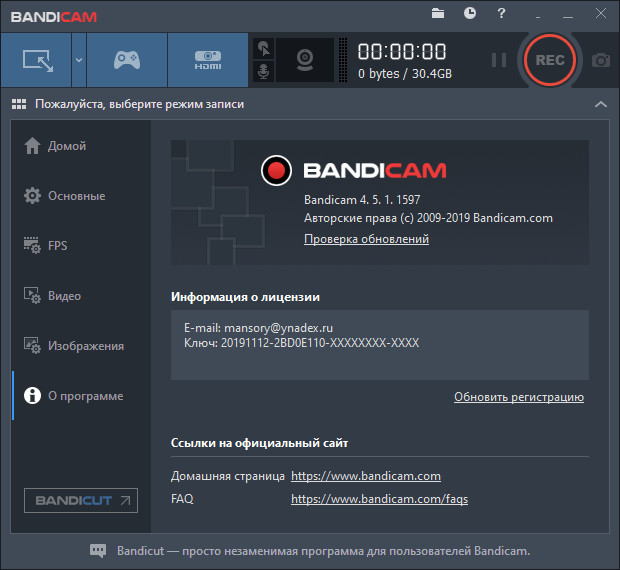Click the Обновить регистрацию link
This screenshot has width=620, height=570.
pyautogui.click(x=518, y=397)
